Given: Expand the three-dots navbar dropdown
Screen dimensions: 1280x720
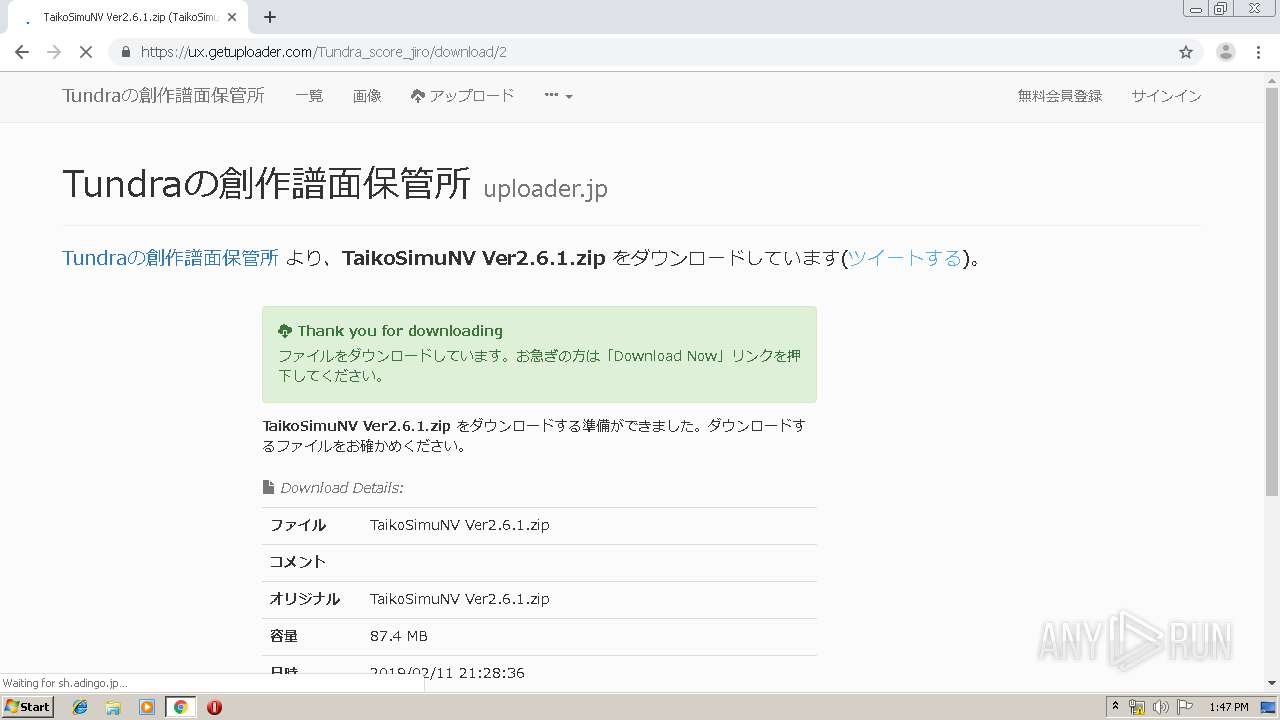Looking at the screenshot, I should point(558,96).
